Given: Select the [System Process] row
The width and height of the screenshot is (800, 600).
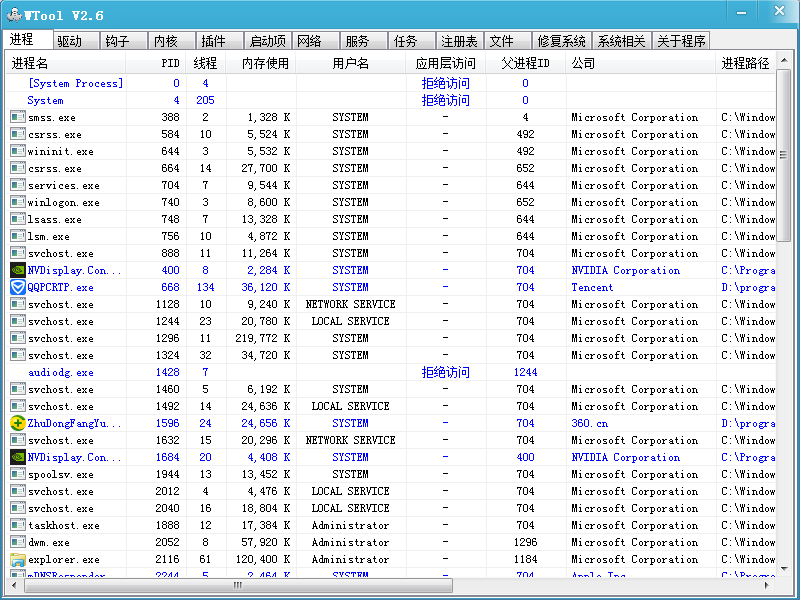Looking at the screenshot, I should pyautogui.click(x=390, y=83).
